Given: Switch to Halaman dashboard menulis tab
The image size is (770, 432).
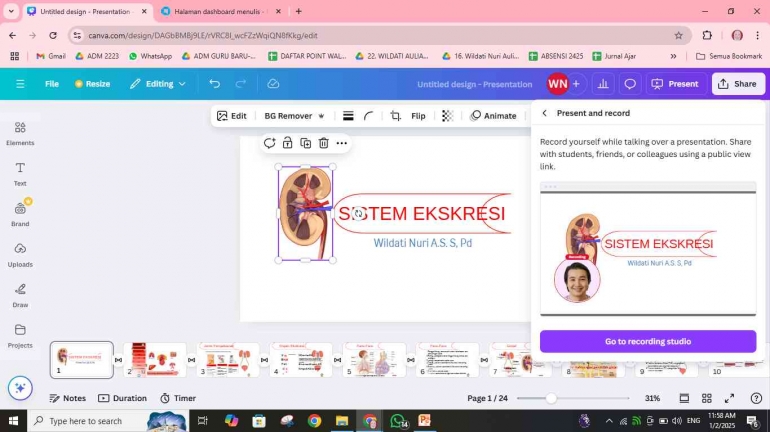Looking at the screenshot, I should pos(221,11).
